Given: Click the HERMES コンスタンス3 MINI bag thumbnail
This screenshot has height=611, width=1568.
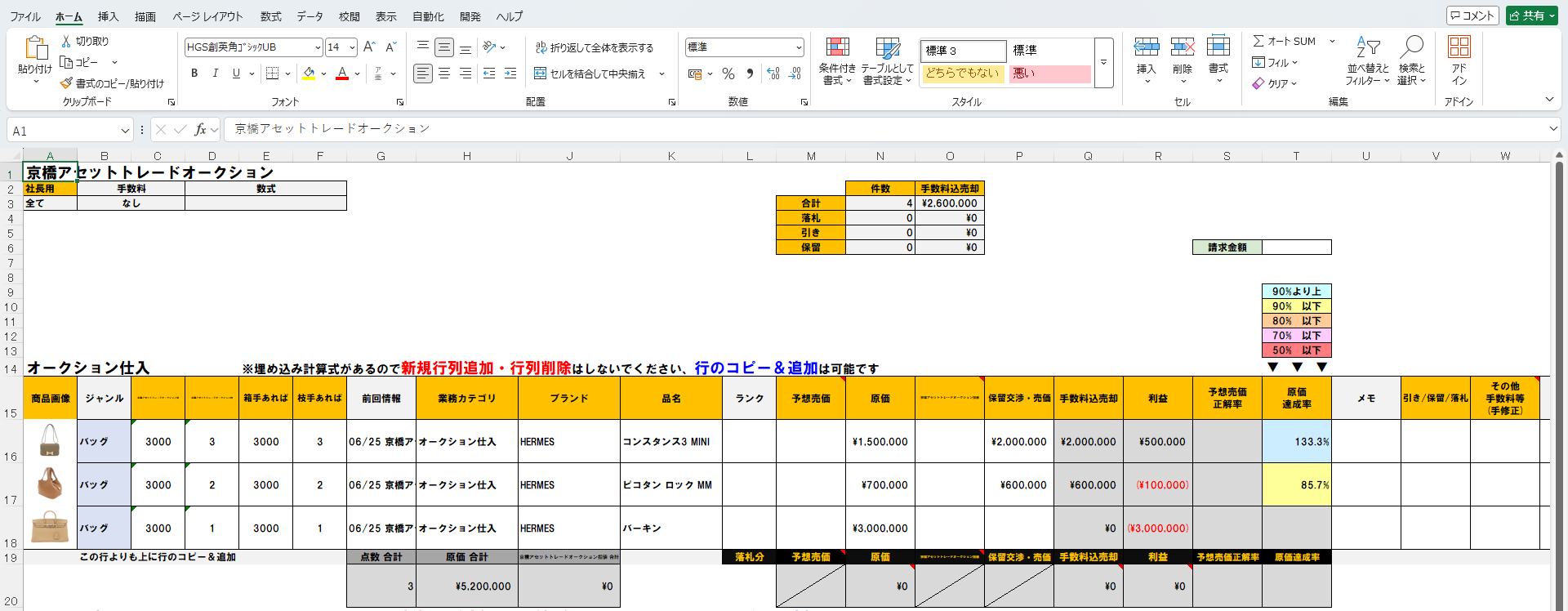Looking at the screenshot, I should [50, 441].
